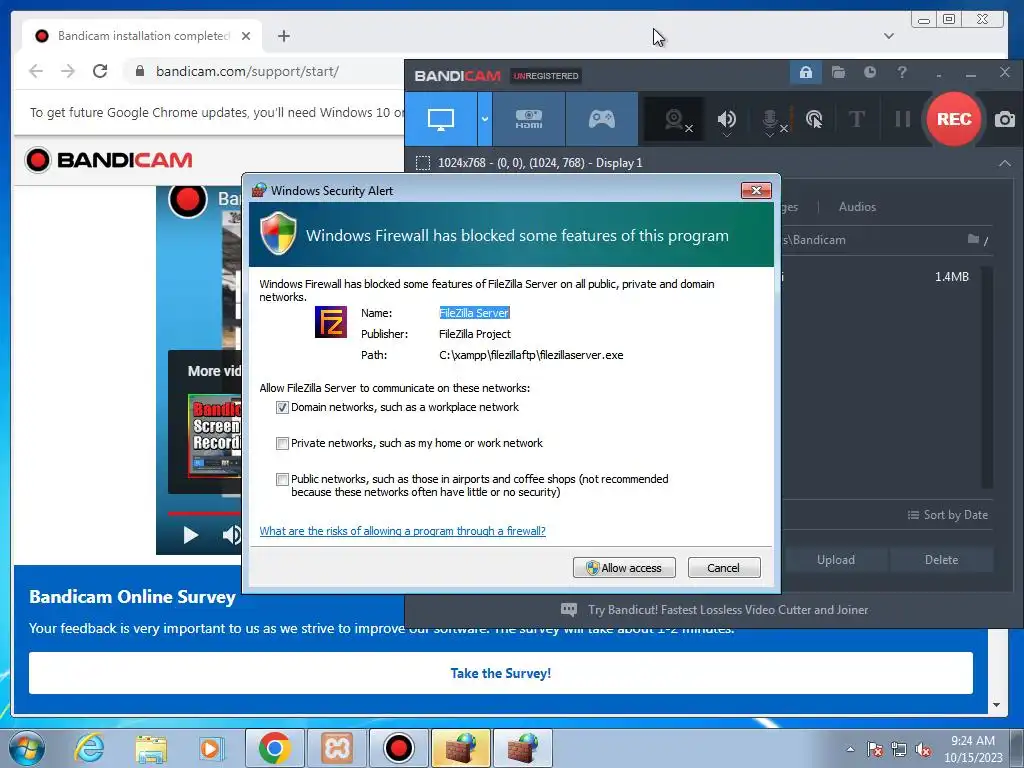Reload the Chrome page
The image size is (1024, 768).
[100, 71]
